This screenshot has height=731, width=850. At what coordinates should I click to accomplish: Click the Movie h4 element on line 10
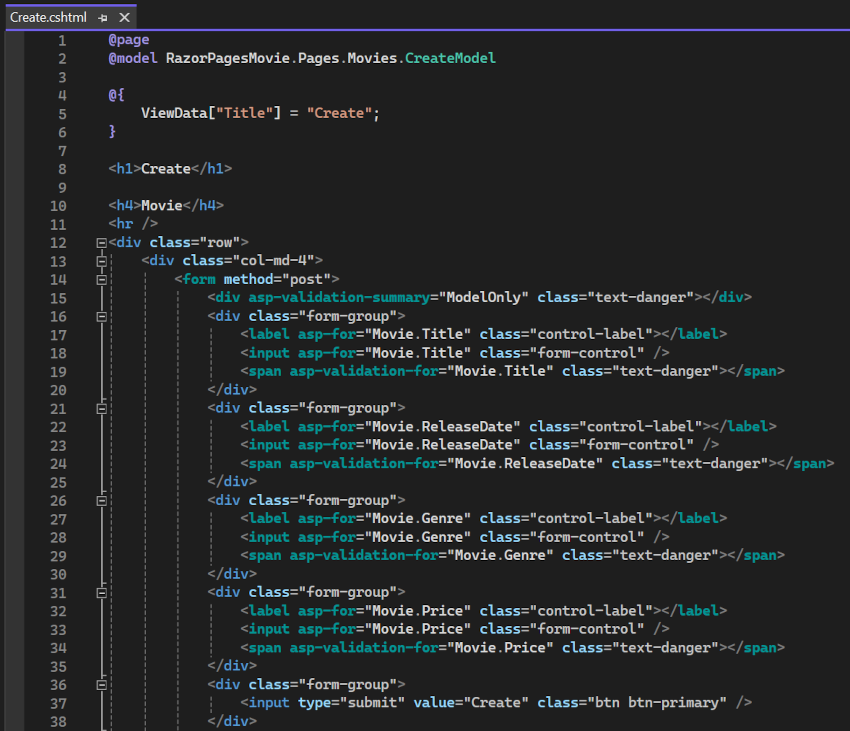click(162, 205)
